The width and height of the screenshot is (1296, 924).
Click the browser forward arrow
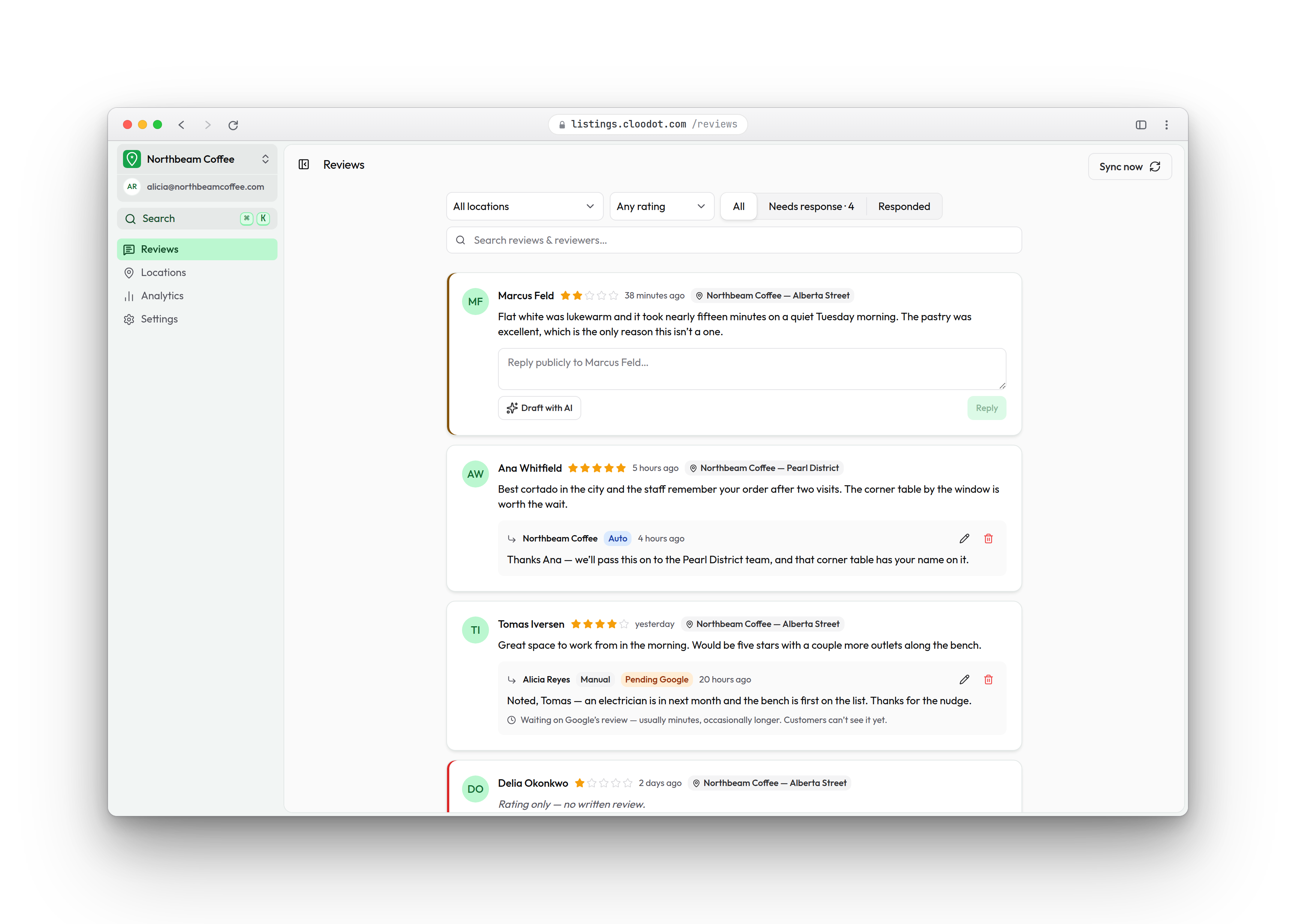coord(208,124)
